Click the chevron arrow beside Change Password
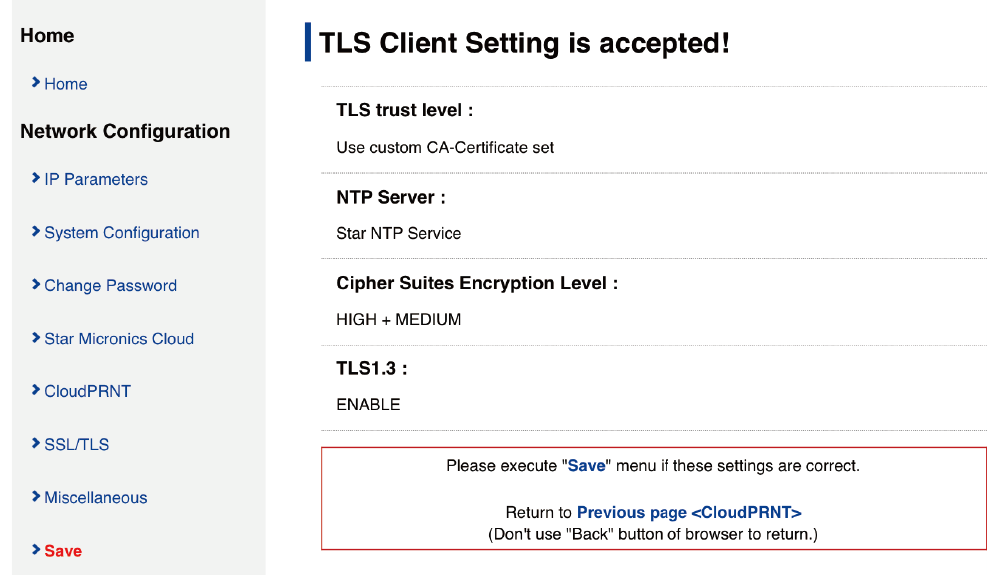1000x575 pixels. (x=36, y=285)
